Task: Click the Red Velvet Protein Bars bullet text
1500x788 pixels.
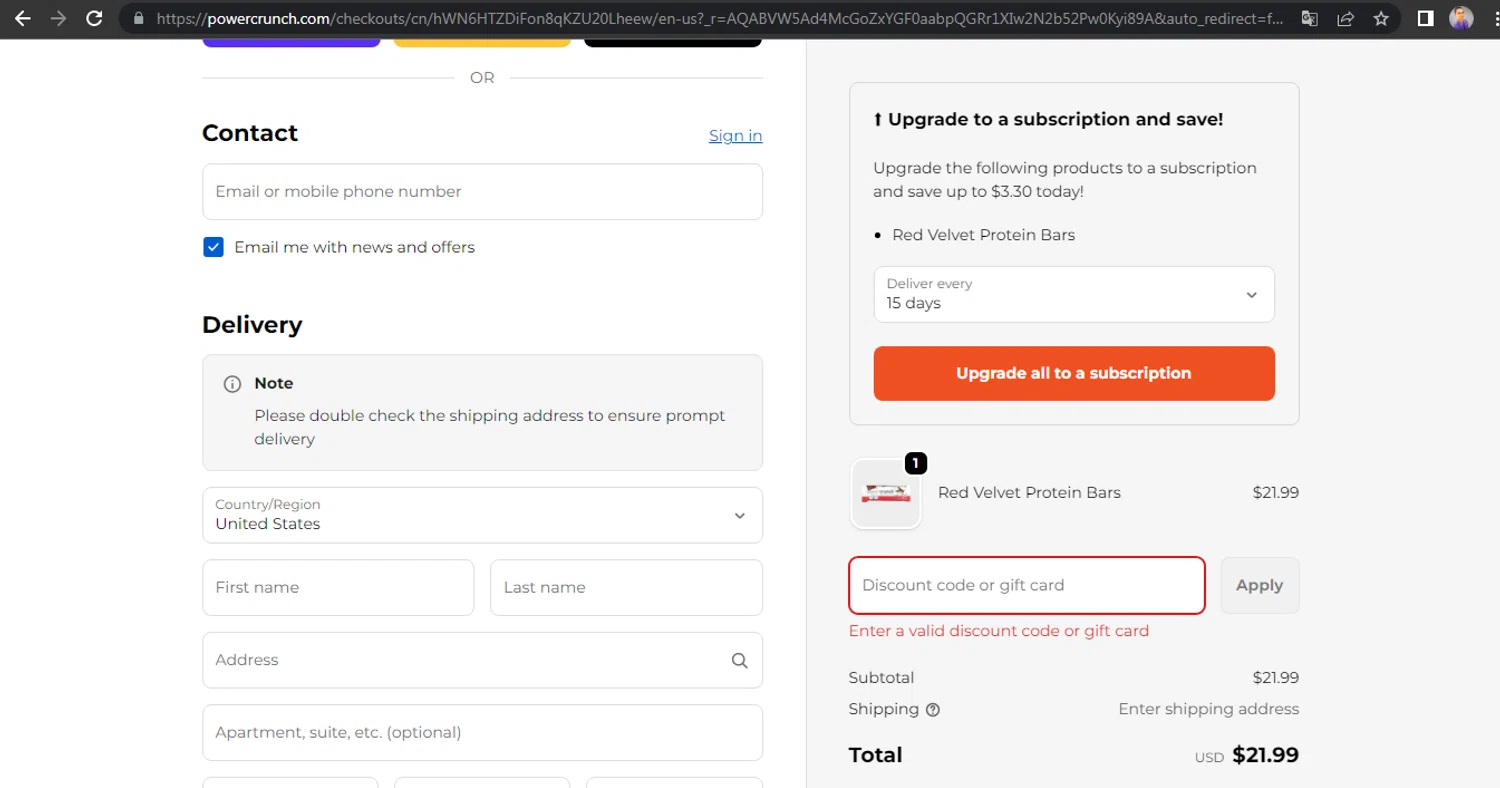Action: (983, 235)
